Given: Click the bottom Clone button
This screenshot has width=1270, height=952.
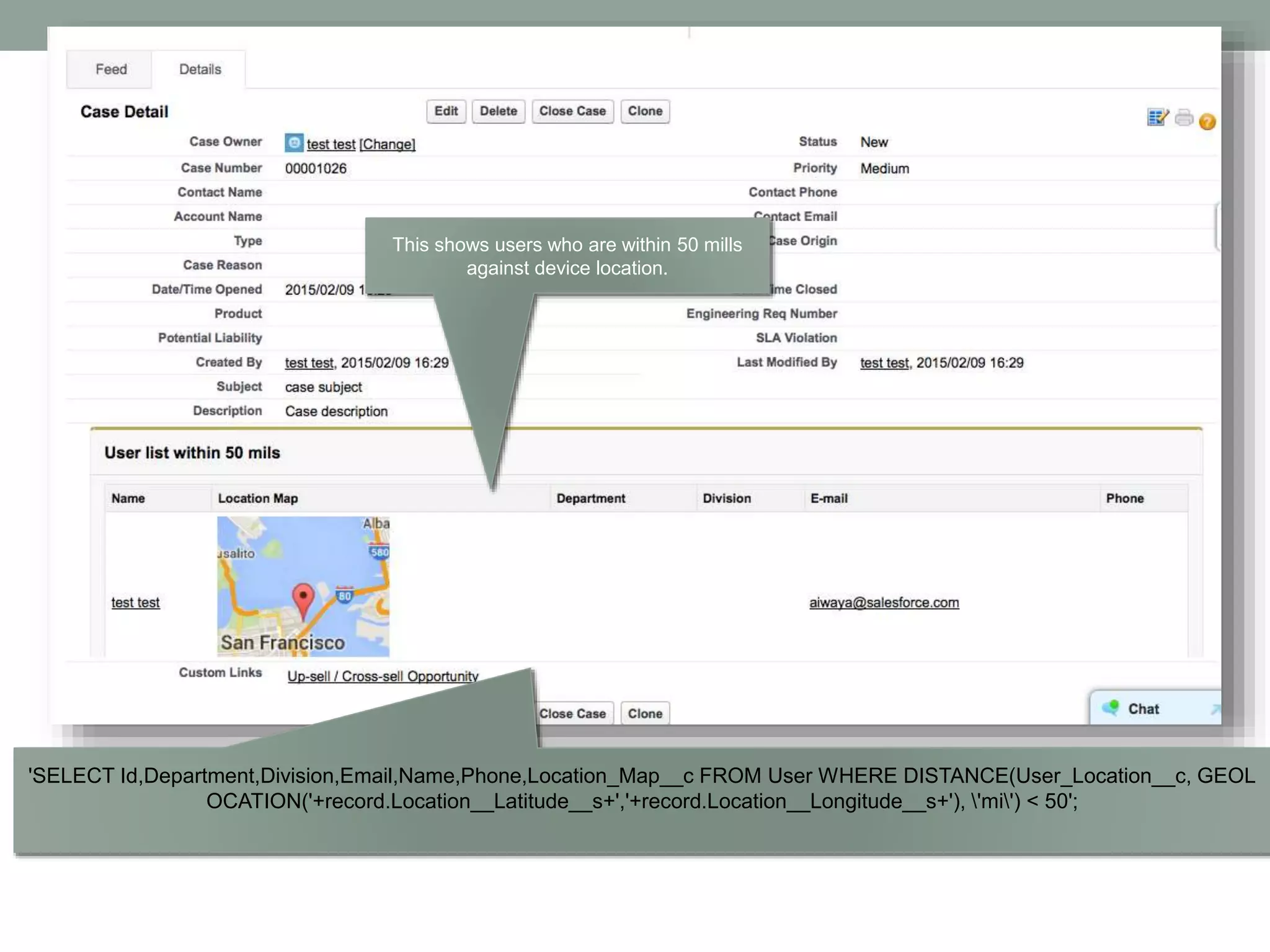Looking at the screenshot, I should coord(645,713).
